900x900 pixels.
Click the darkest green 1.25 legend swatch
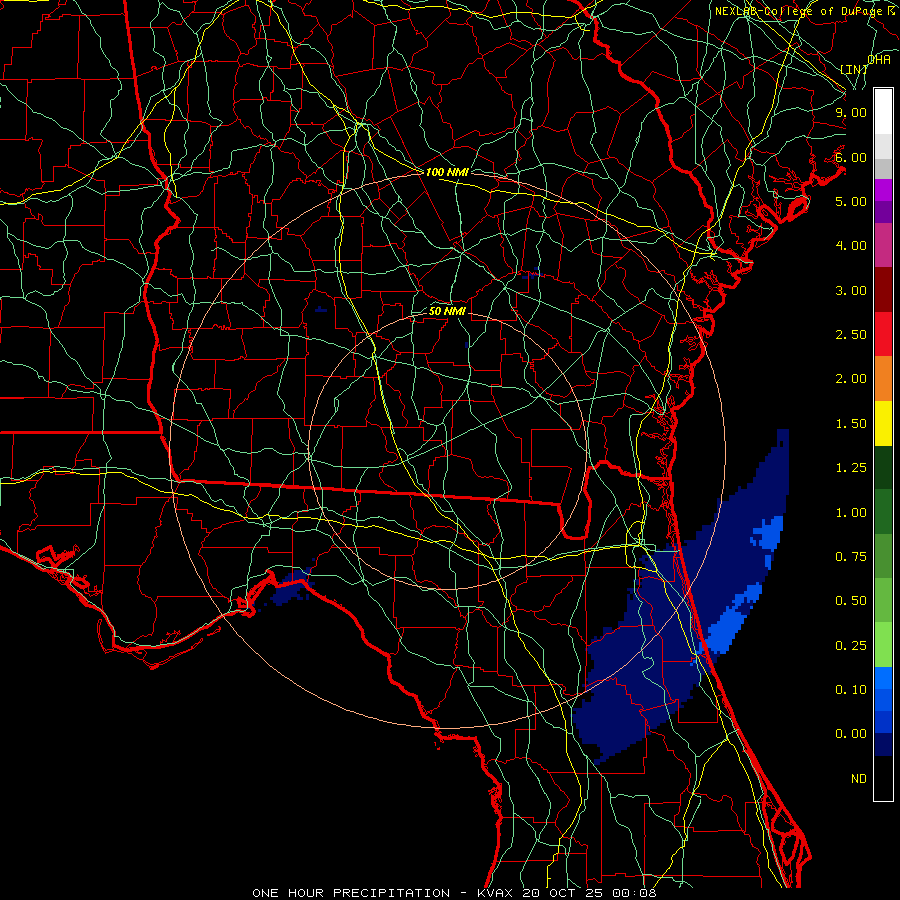pos(883,467)
